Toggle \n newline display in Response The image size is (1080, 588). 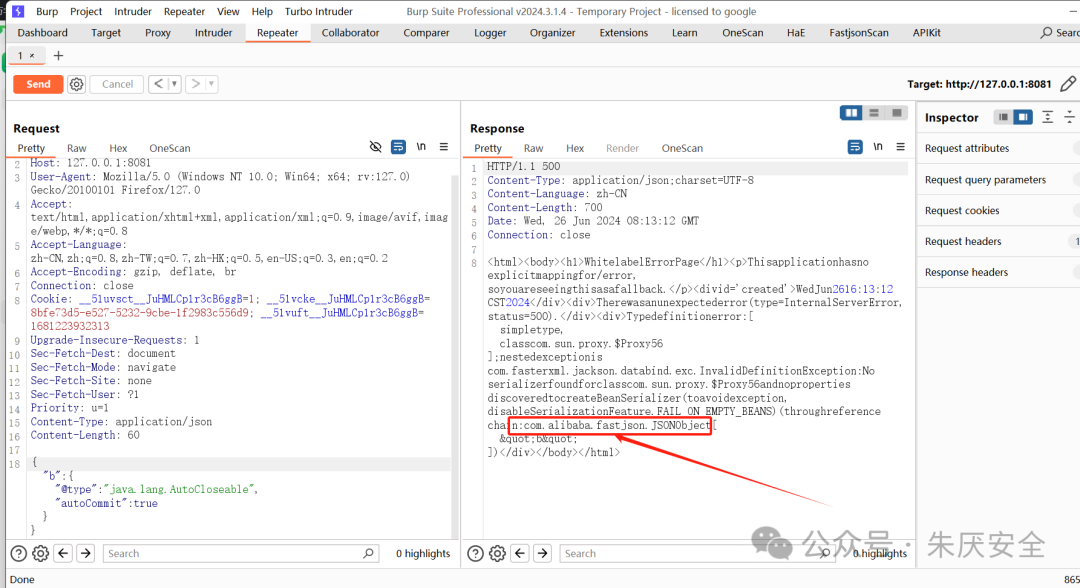(x=878, y=147)
